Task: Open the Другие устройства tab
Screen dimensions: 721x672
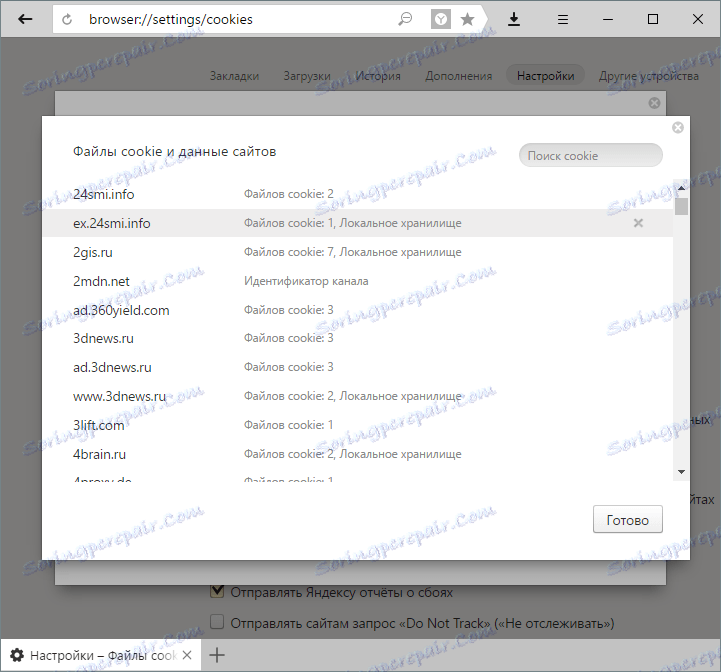Action: coord(649,76)
